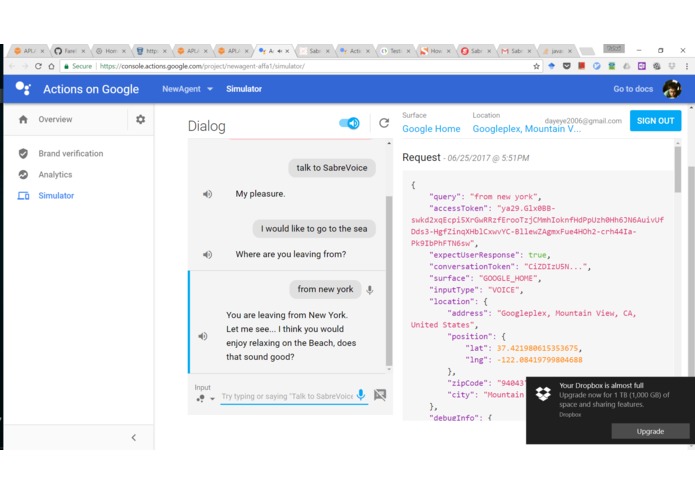Click the 'My pleasure.' response text
695x494 pixels.
click(x=260, y=194)
